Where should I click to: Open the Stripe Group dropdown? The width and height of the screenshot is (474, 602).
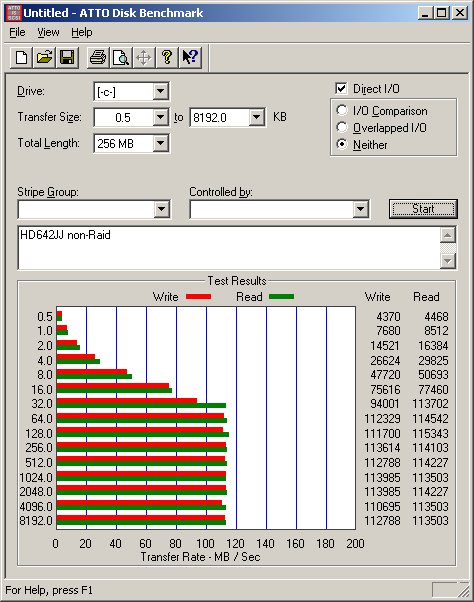[162, 209]
